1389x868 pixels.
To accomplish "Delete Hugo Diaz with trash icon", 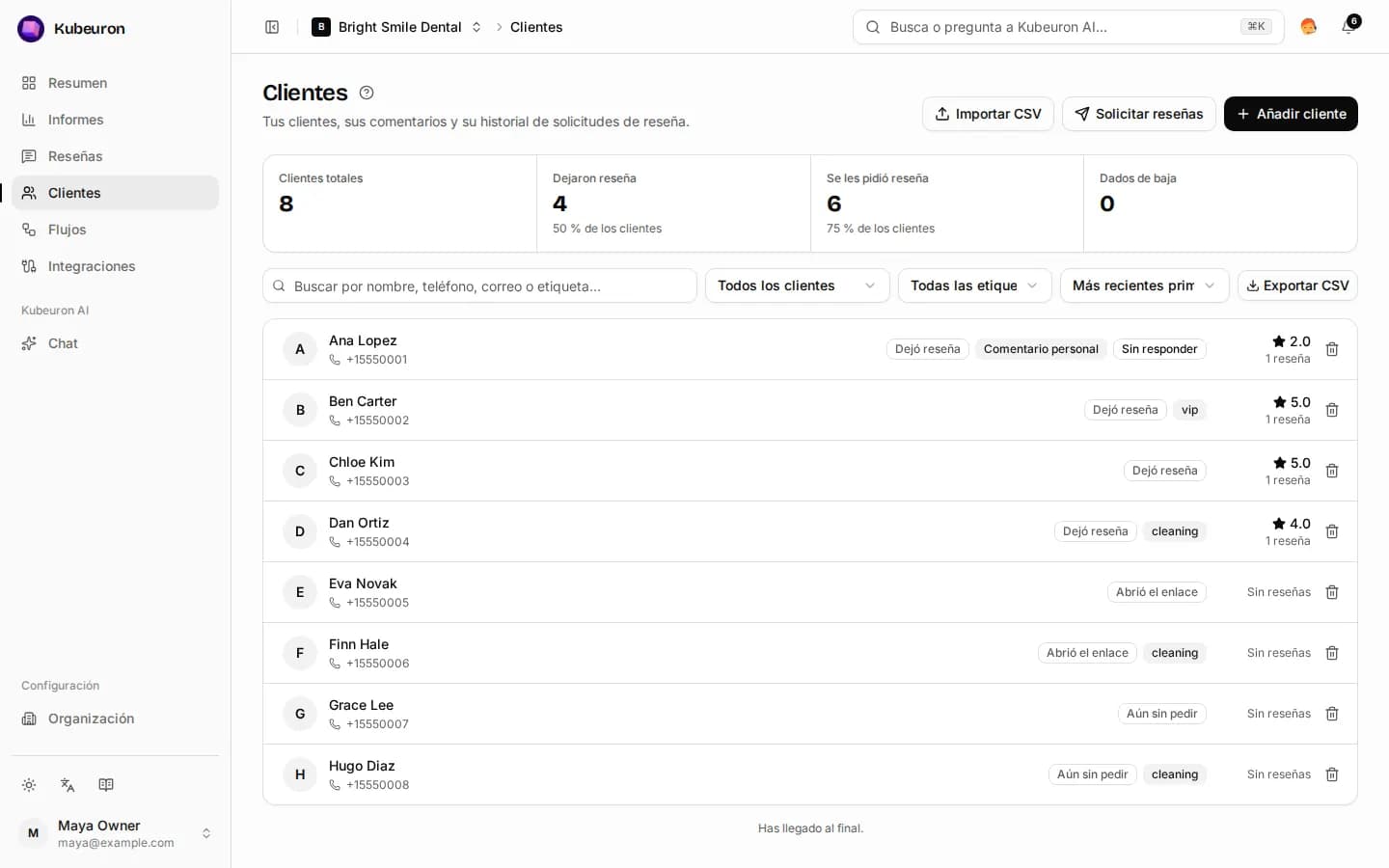I will point(1332,774).
